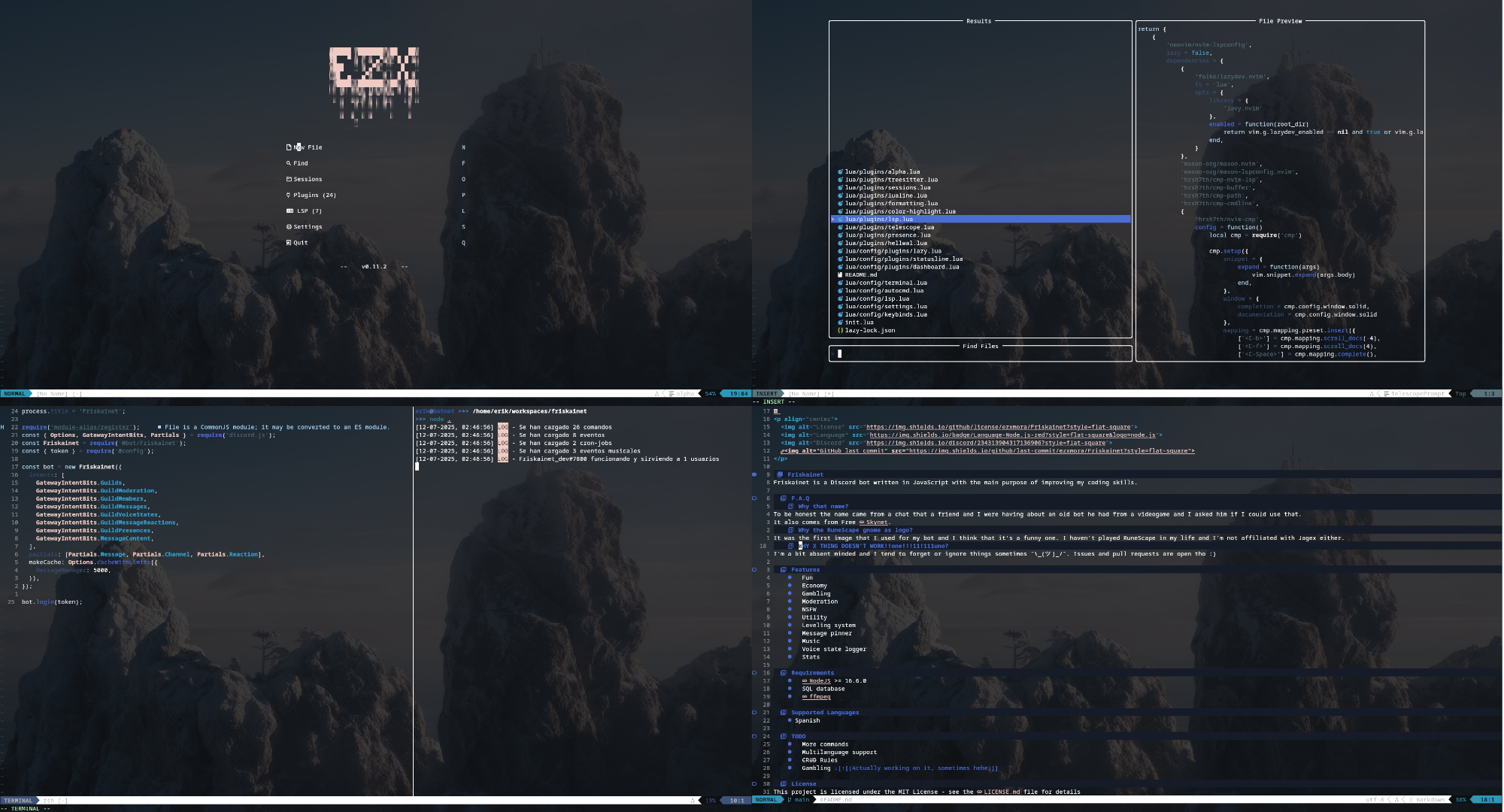This screenshot has height=812, width=1504.
Task: Click the v0.11.2 version text
Action: (x=374, y=267)
